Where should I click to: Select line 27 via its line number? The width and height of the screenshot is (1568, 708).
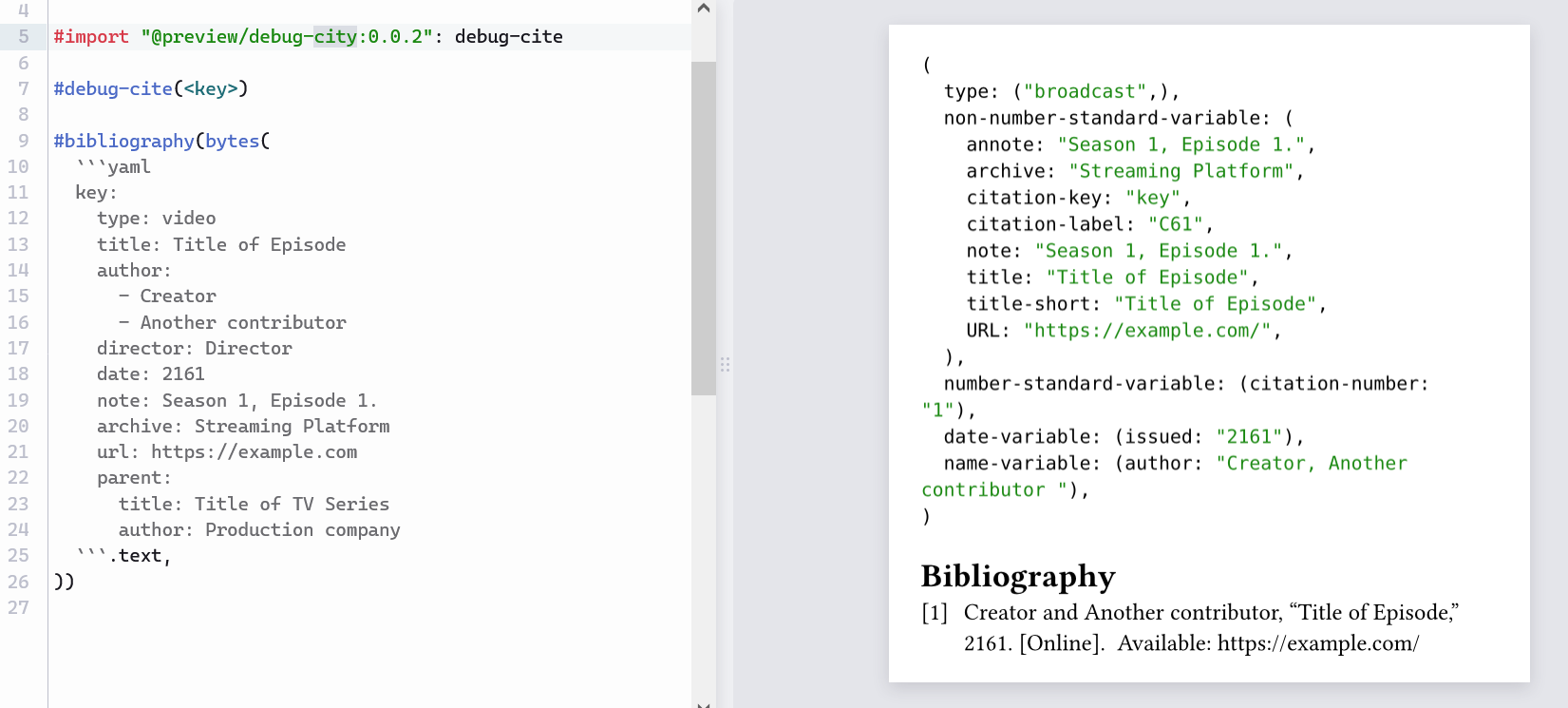click(19, 607)
